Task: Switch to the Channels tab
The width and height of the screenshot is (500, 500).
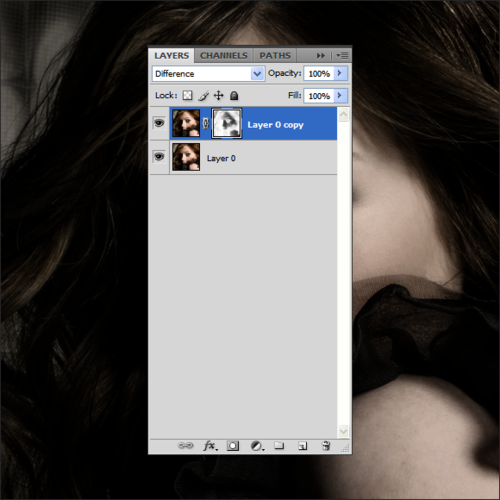Action: pyautogui.click(x=224, y=55)
